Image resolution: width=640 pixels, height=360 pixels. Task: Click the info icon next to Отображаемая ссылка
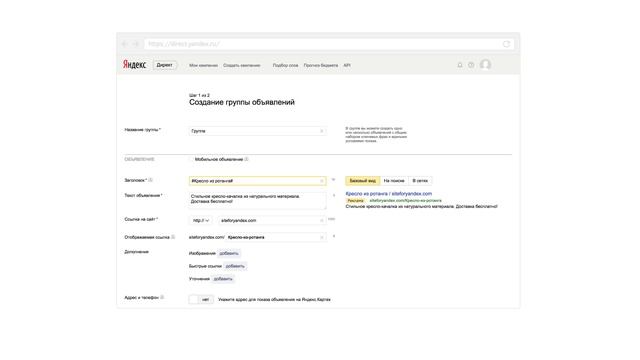pos(173,237)
